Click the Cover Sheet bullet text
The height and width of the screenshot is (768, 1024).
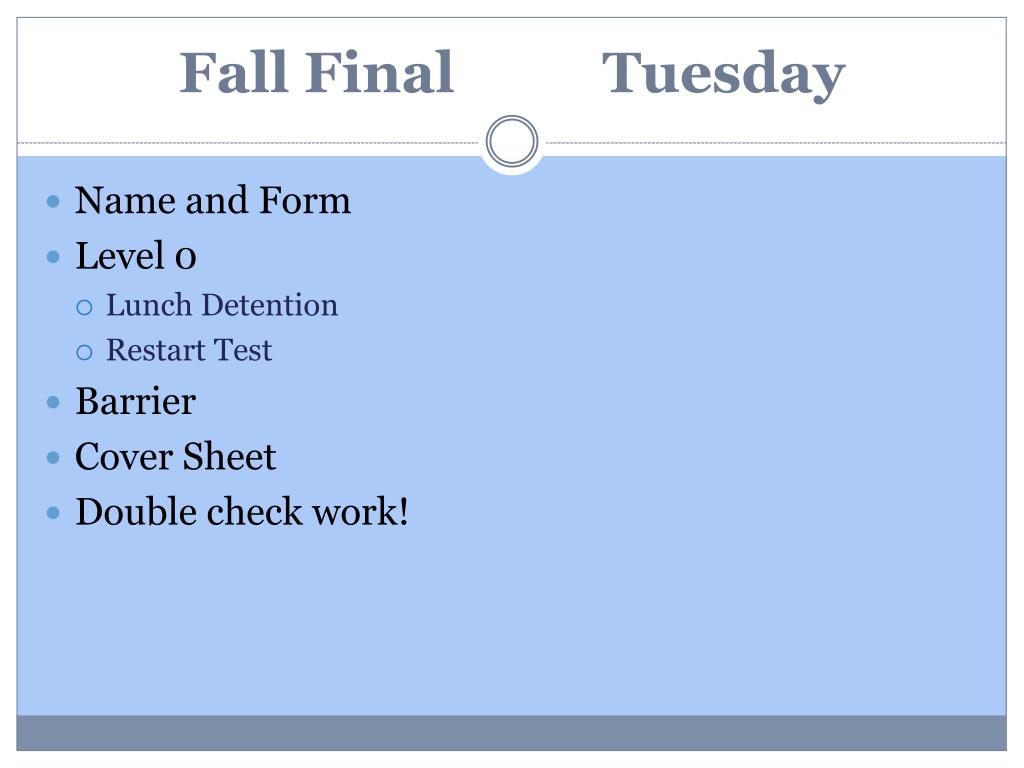tap(176, 456)
